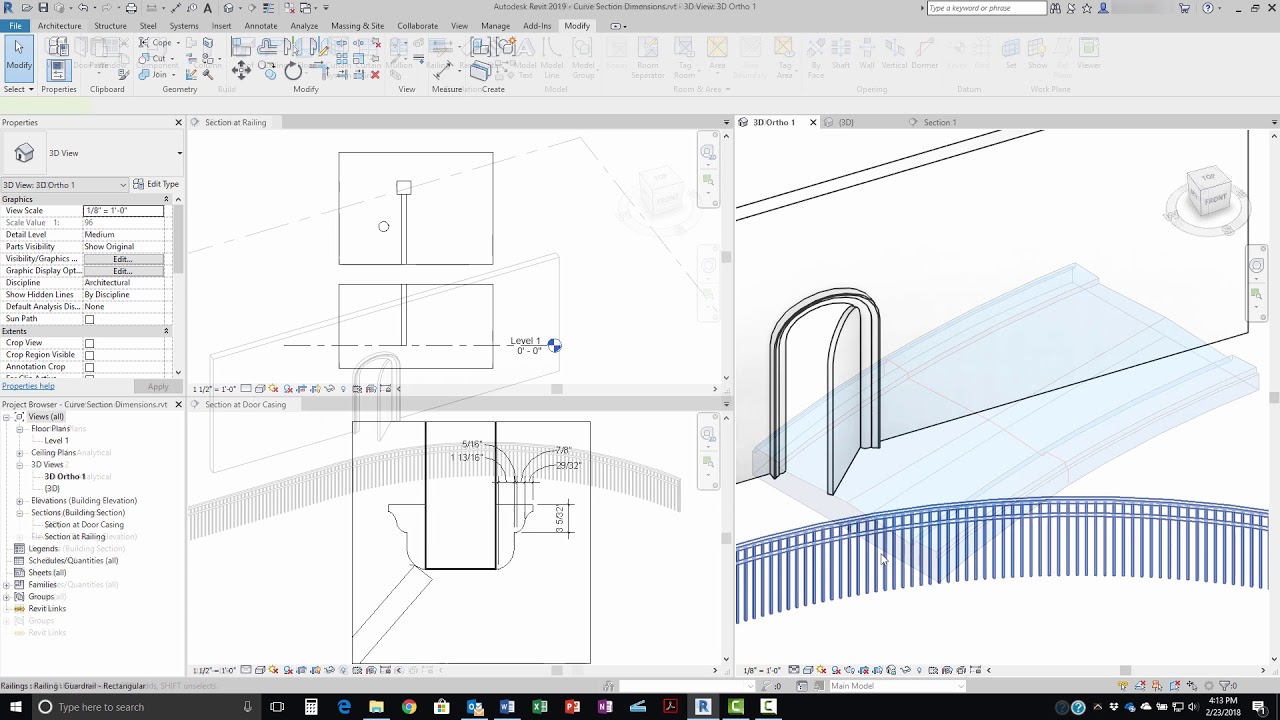The image size is (1280, 720).
Task: Toggle the Annotation Crop checkbox
Action: tap(89, 367)
